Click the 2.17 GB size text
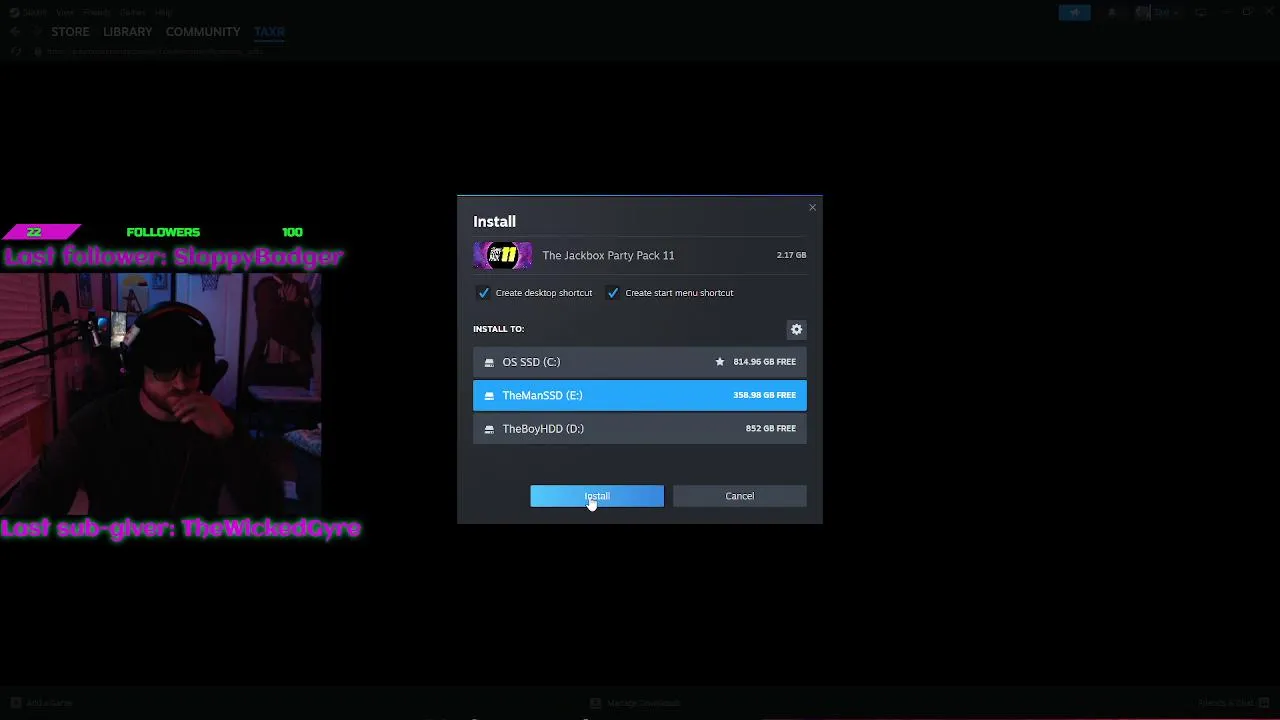 point(791,255)
